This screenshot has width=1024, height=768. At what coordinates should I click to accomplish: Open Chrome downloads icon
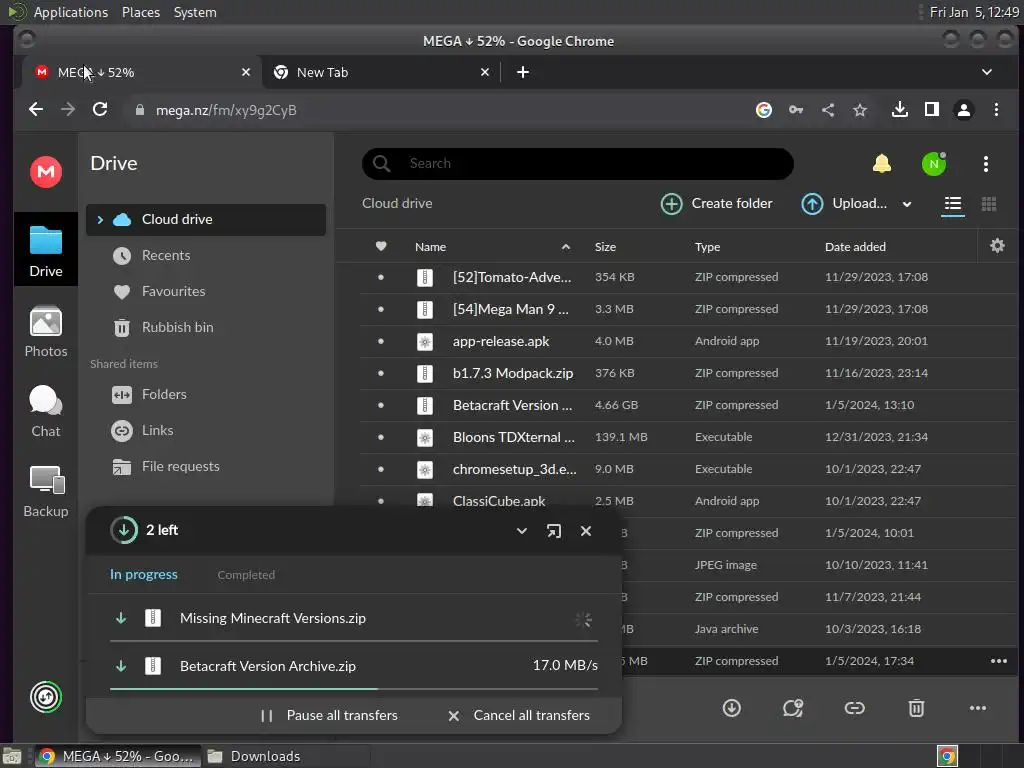(900, 110)
